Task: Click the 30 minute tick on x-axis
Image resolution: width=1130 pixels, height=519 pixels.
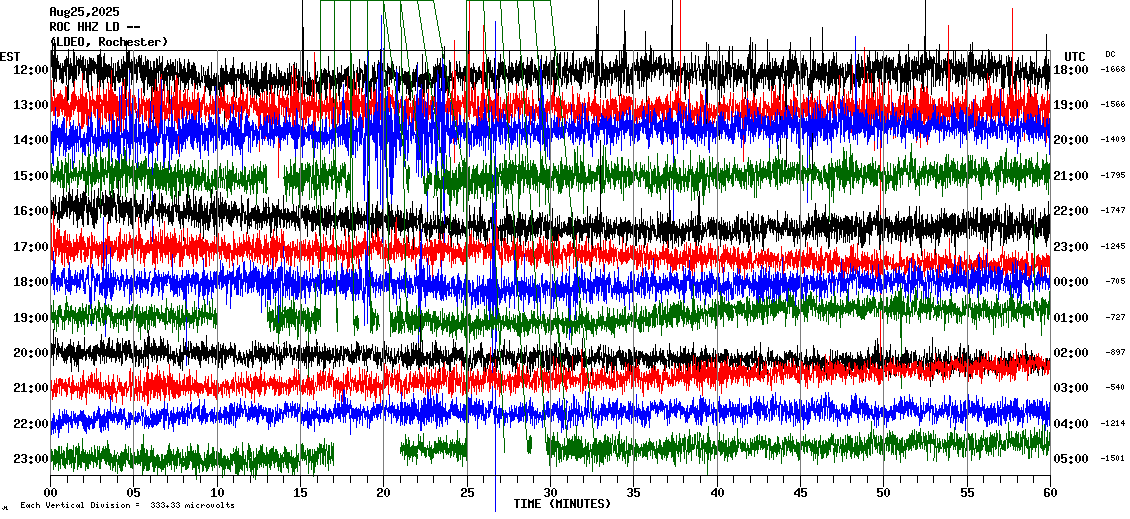Action: (550, 493)
